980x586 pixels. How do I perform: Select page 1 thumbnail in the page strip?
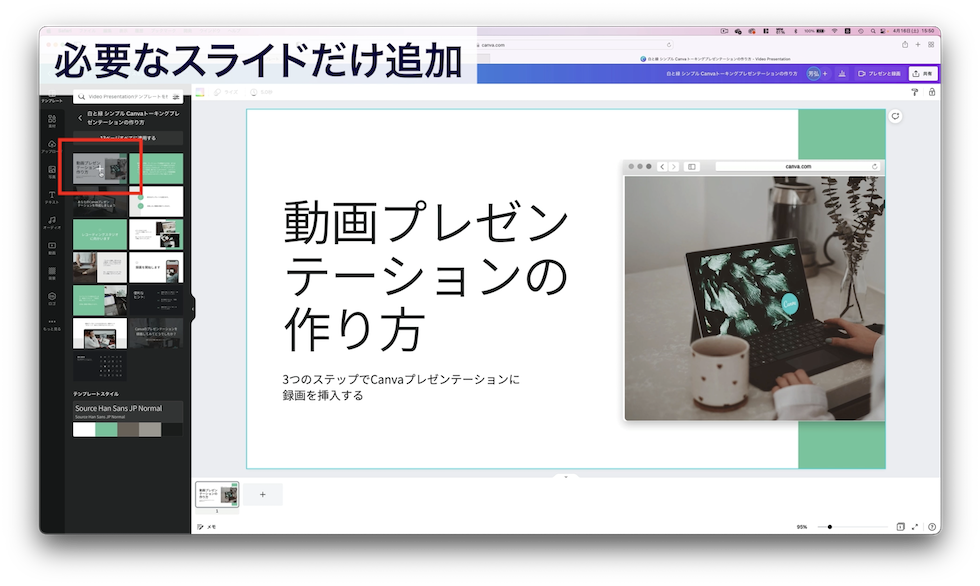(217, 494)
